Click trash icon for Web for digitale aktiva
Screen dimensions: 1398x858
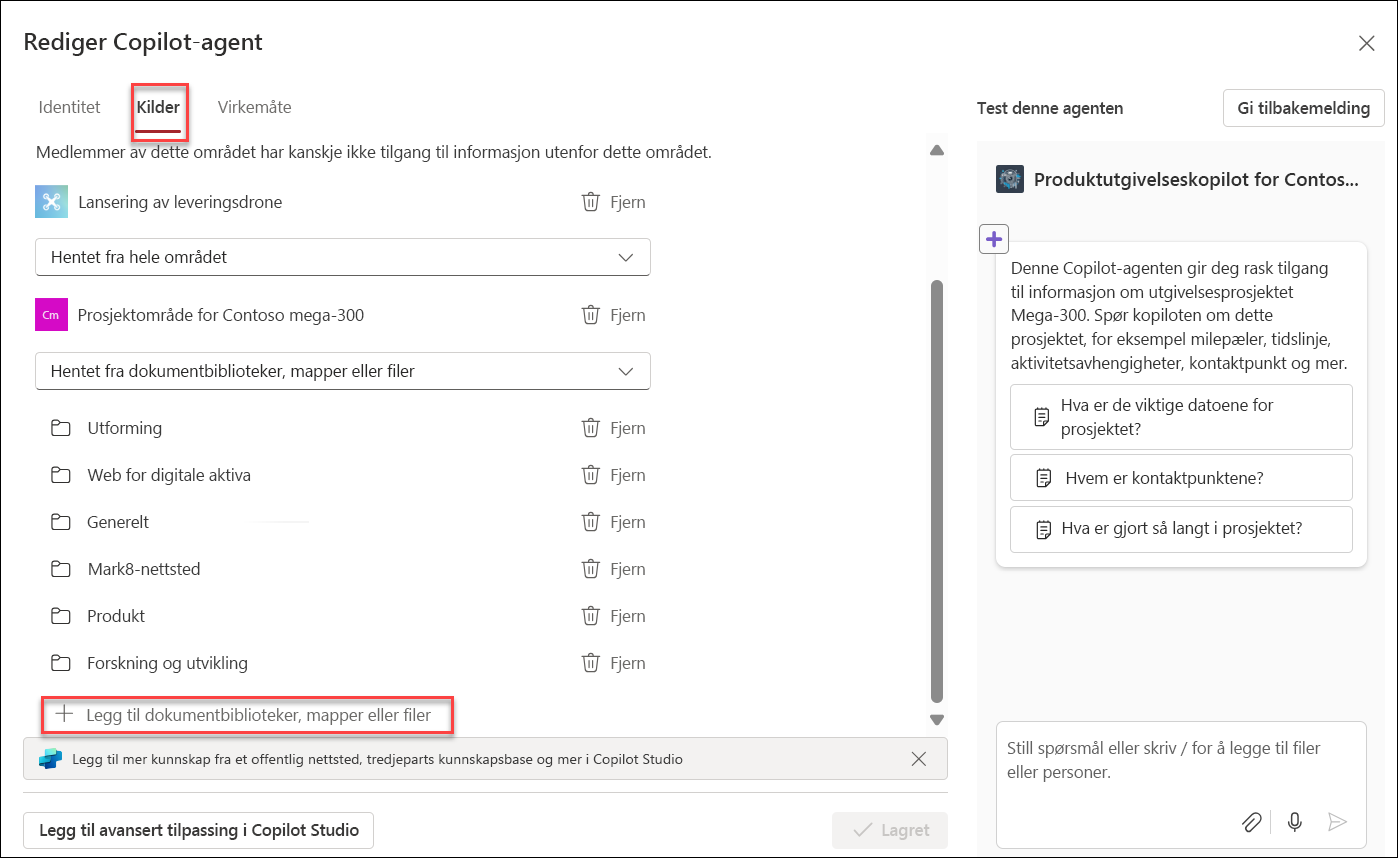pos(591,475)
